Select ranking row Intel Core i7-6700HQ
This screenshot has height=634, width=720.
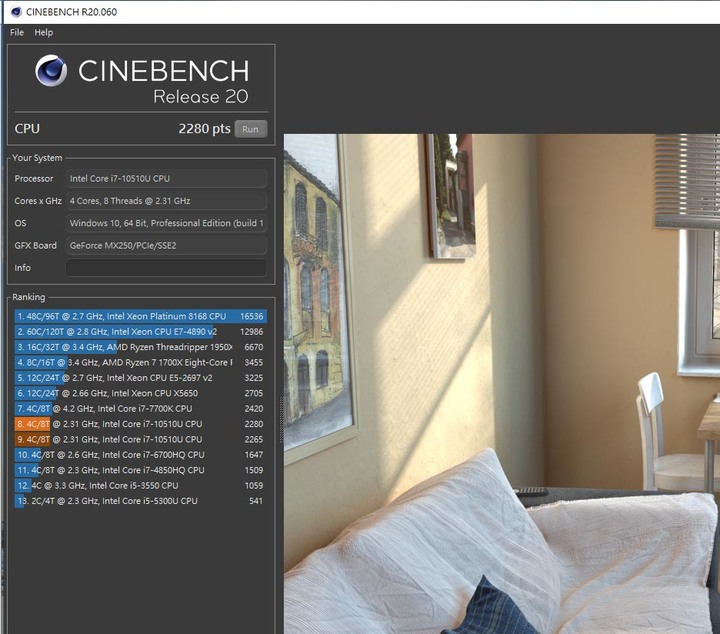141,454
